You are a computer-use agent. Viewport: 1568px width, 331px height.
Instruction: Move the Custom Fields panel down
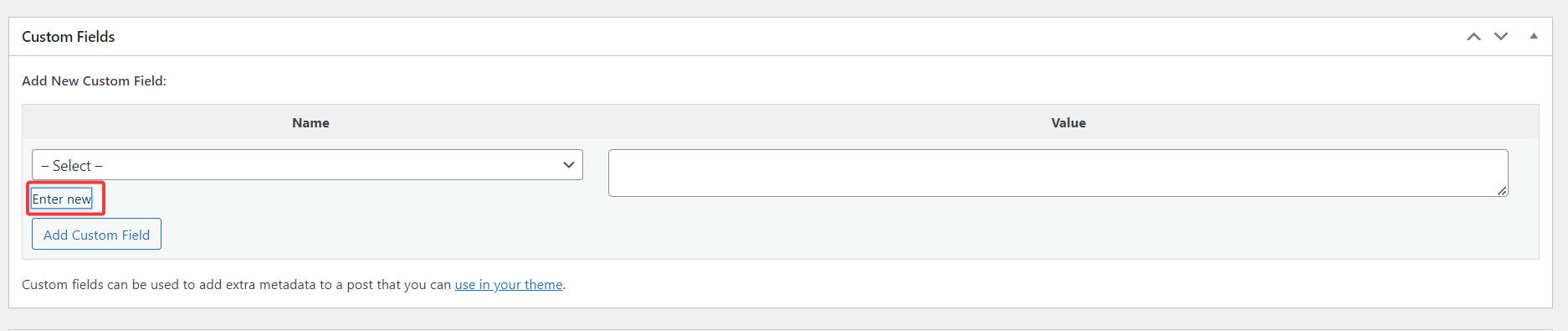point(1501,37)
